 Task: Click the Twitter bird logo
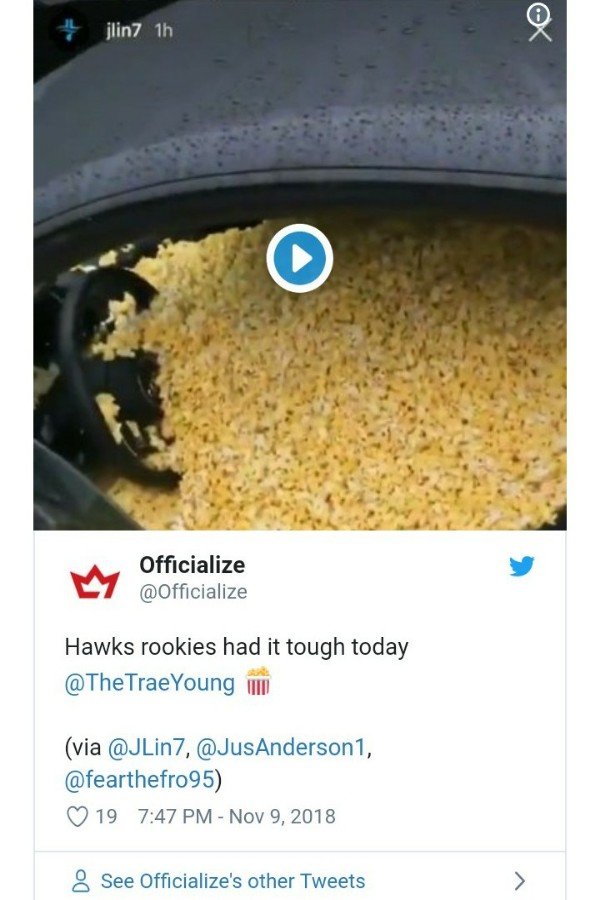coord(521,566)
